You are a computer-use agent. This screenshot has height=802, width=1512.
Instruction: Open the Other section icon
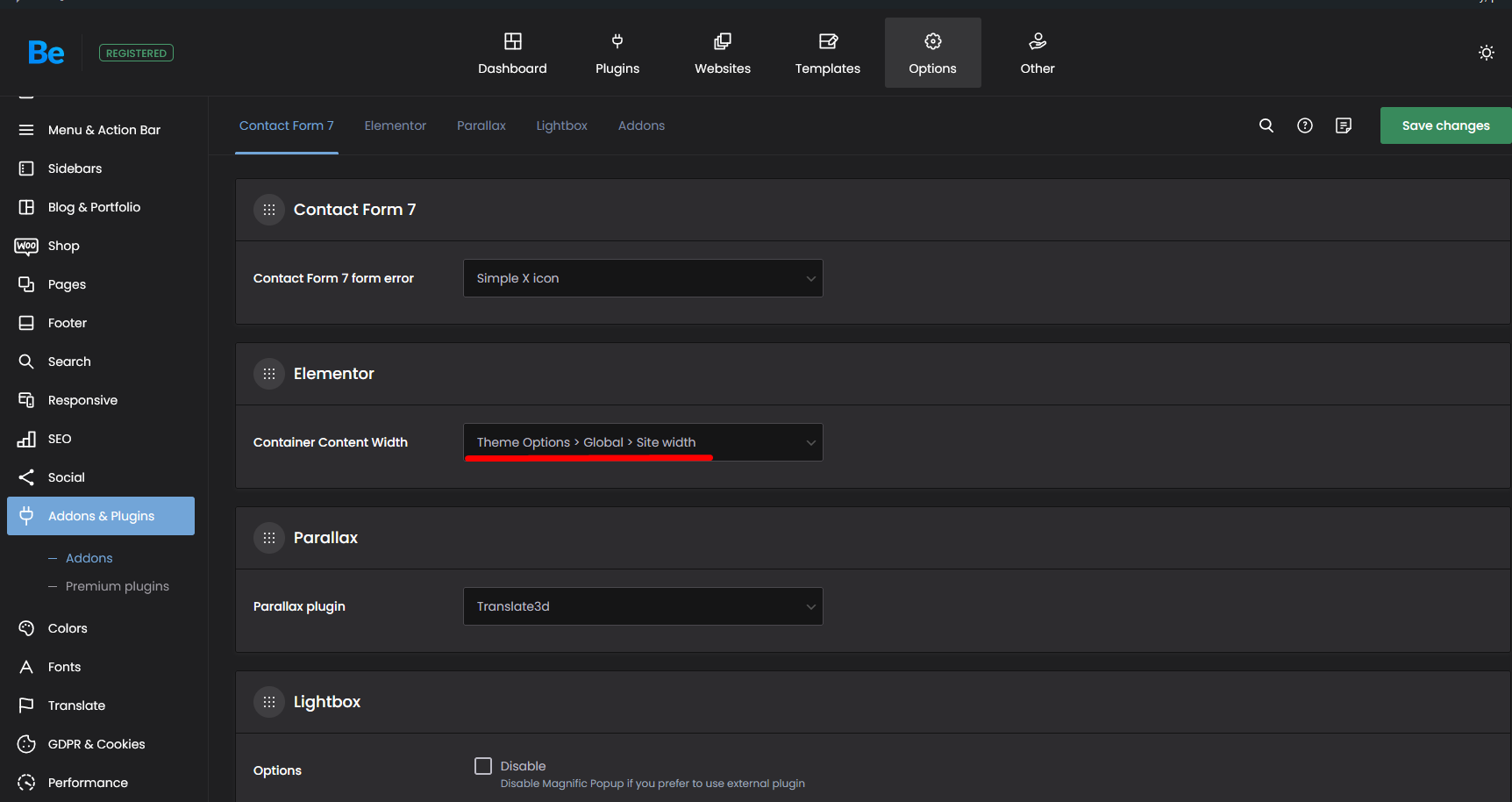coord(1038,41)
